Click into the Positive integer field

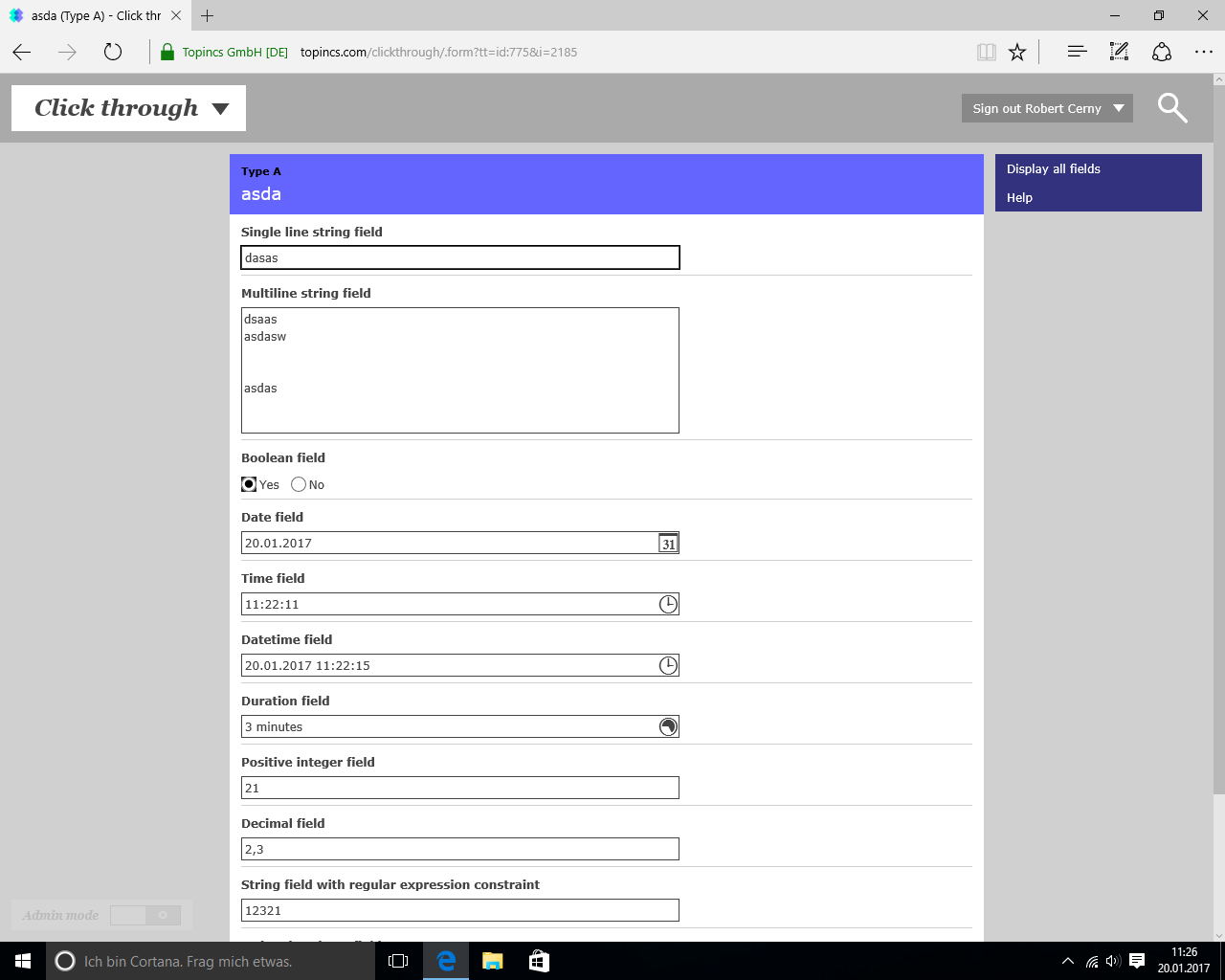pyautogui.click(x=459, y=788)
